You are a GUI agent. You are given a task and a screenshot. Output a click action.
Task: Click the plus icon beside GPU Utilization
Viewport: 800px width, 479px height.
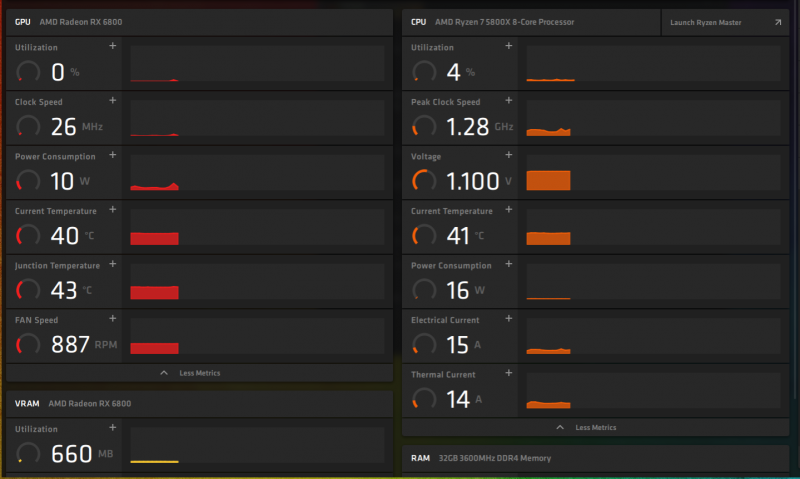[112, 47]
